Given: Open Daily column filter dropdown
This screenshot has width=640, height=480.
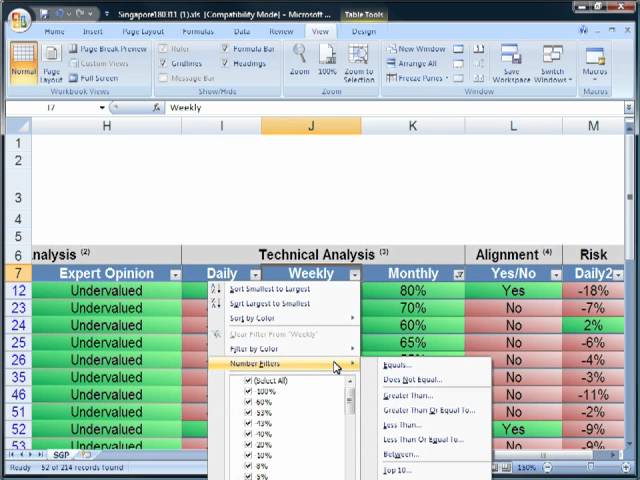Looking at the screenshot, I should tap(256, 275).
